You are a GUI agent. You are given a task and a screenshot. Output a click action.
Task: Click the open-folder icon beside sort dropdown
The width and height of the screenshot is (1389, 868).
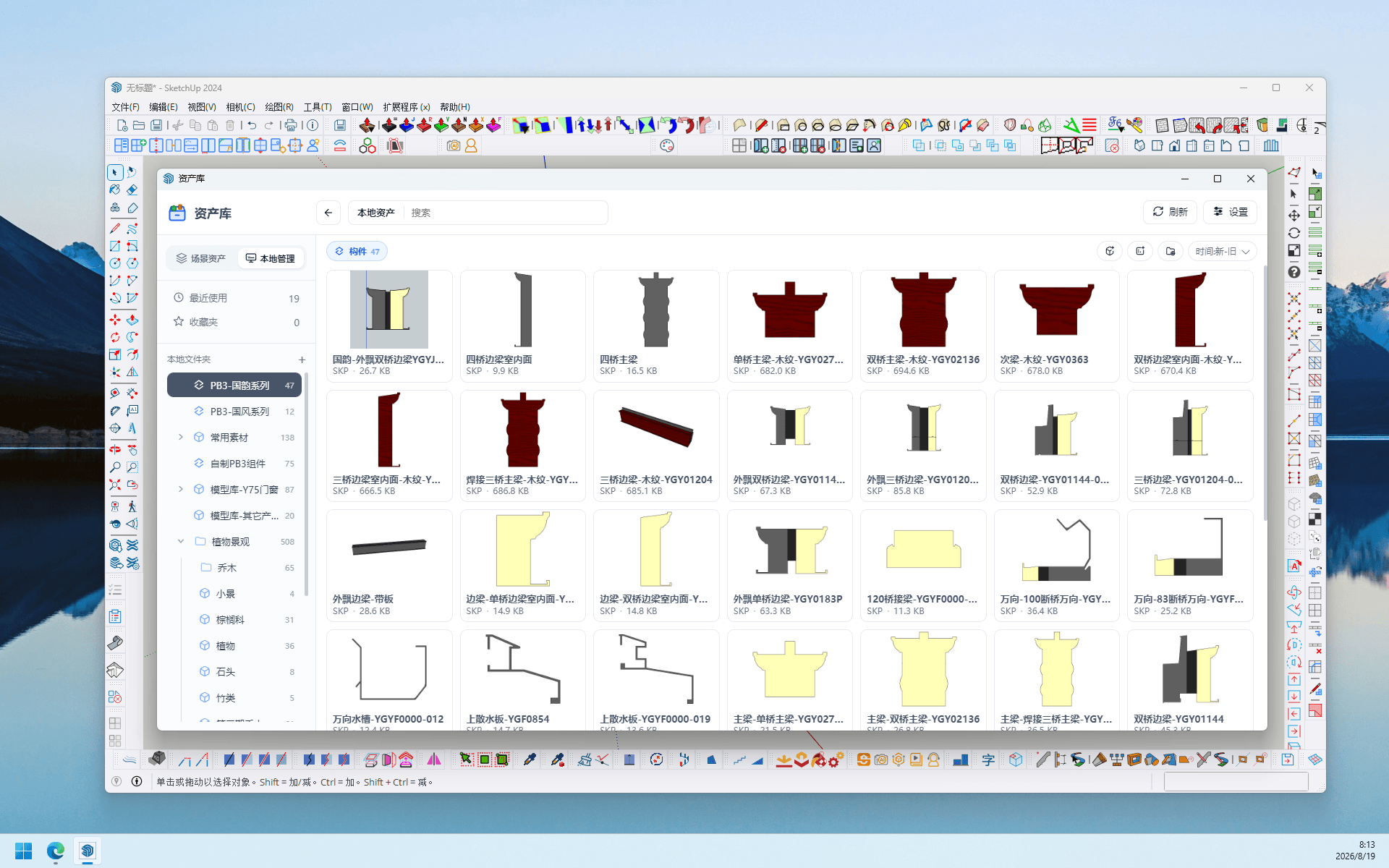[x=1171, y=252]
